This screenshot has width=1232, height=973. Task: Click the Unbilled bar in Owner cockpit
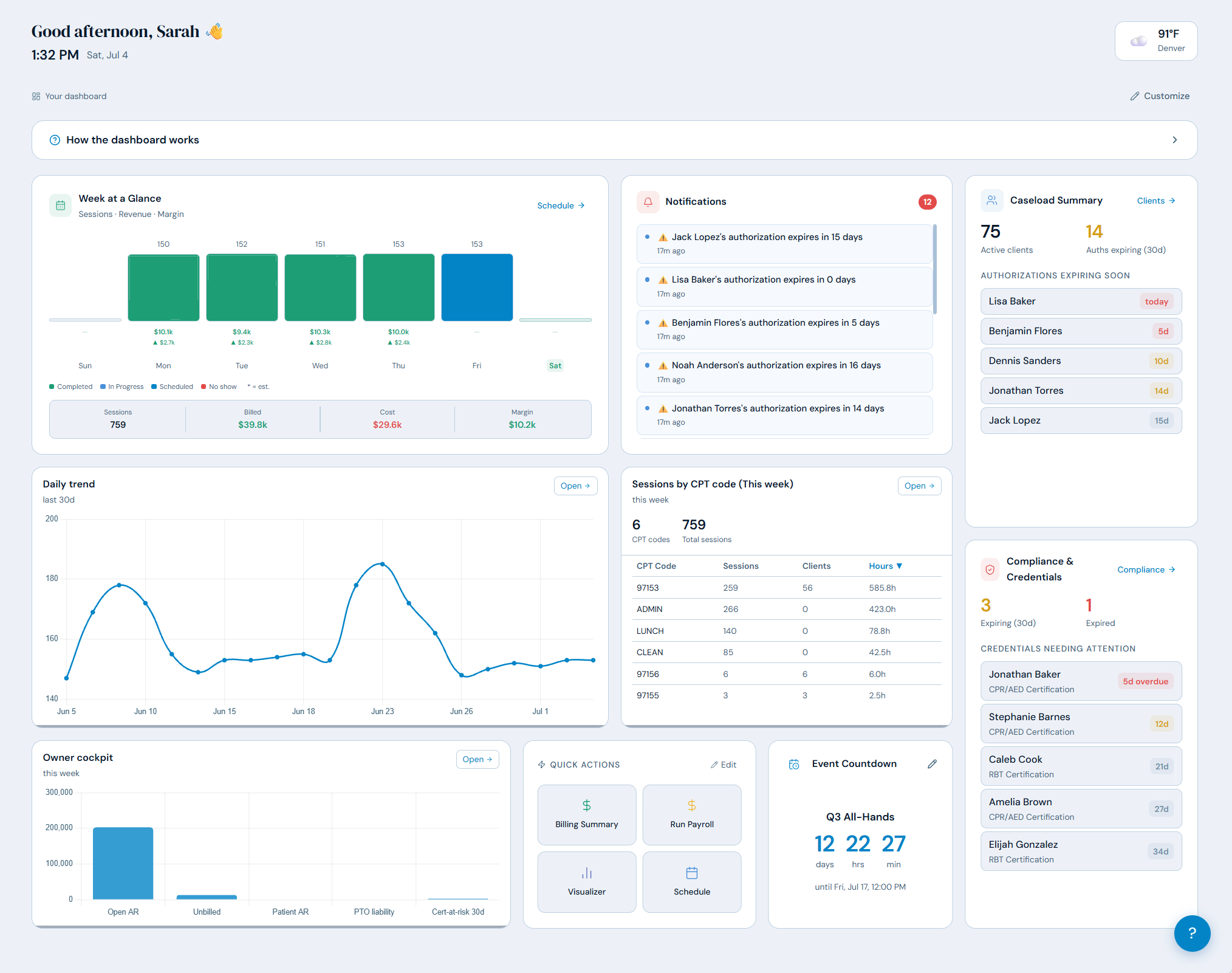tap(207, 897)
